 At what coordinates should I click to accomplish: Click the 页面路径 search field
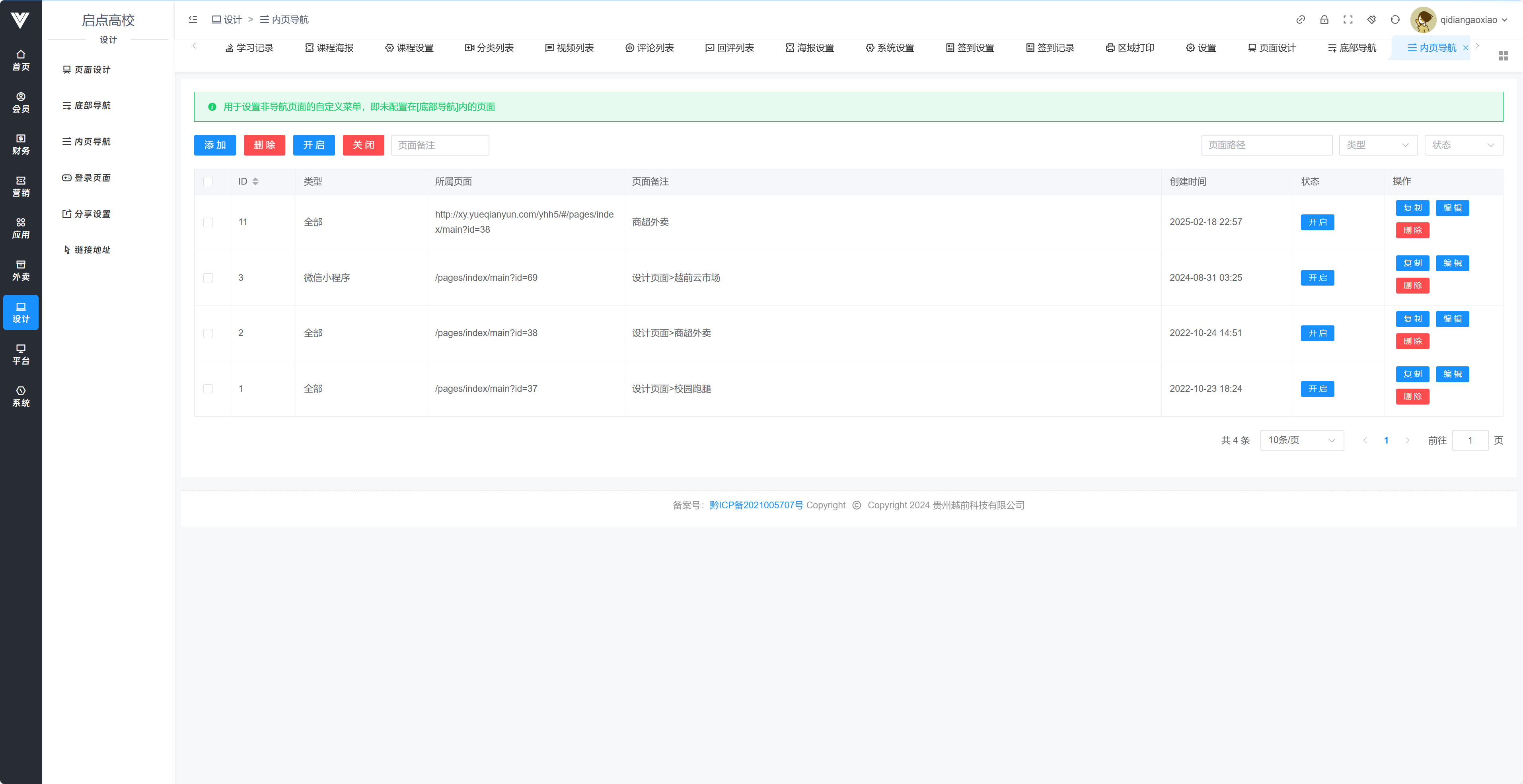pos(1266,145)
